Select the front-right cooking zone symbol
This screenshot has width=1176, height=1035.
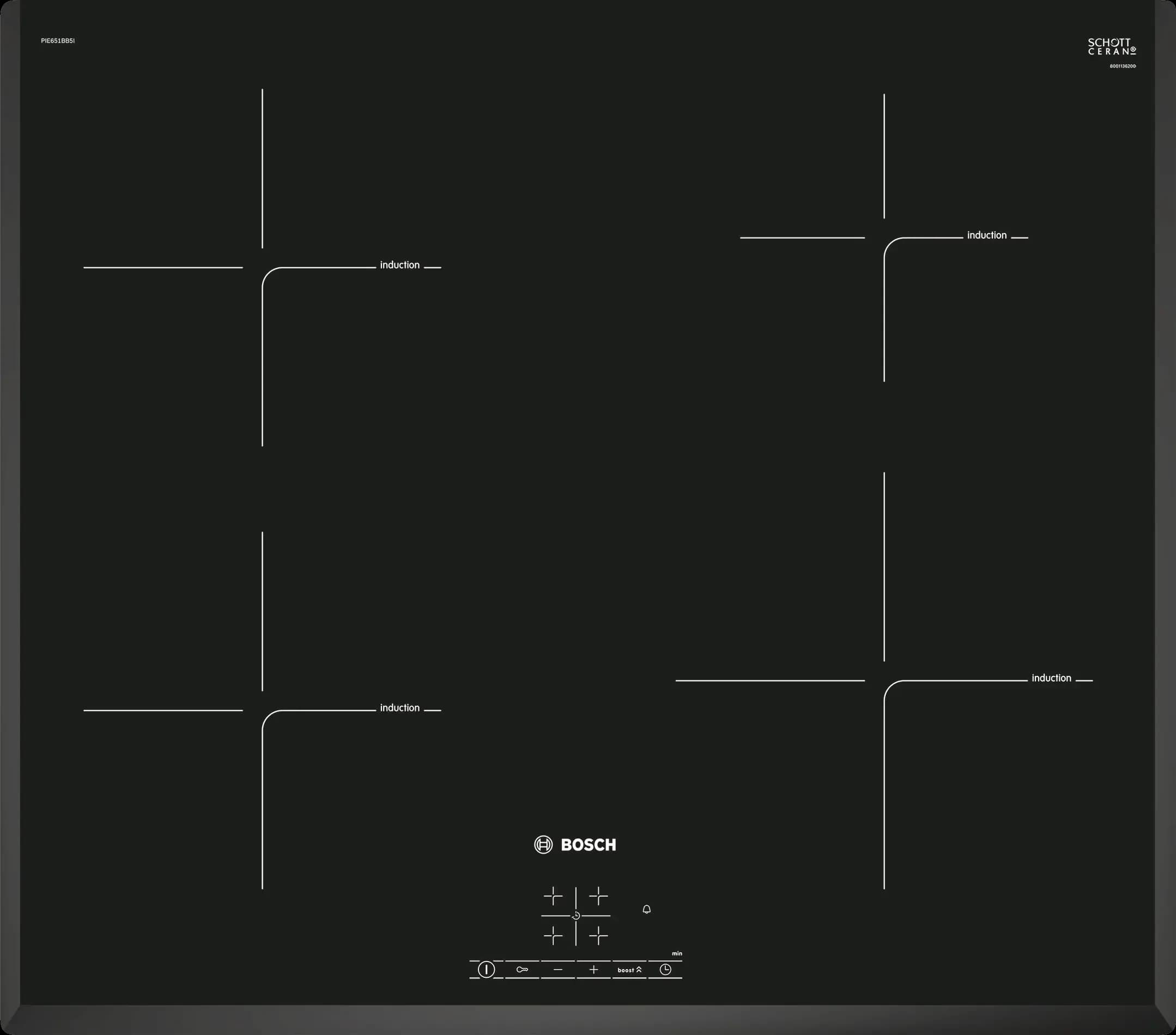click(598, 935)
